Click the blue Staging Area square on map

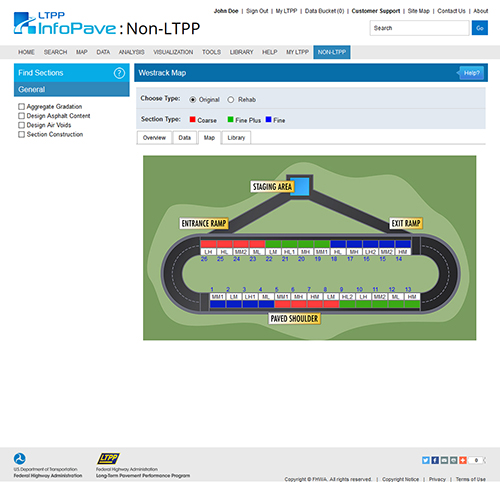point(300,187)
